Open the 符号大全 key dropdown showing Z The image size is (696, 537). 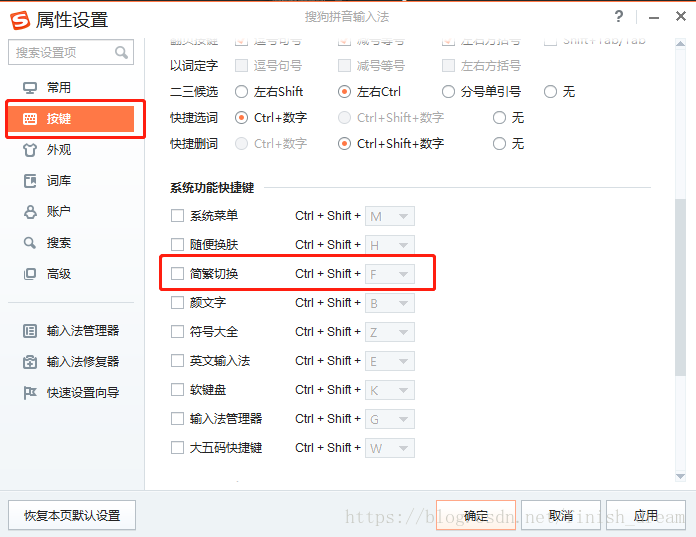(390, 332)
